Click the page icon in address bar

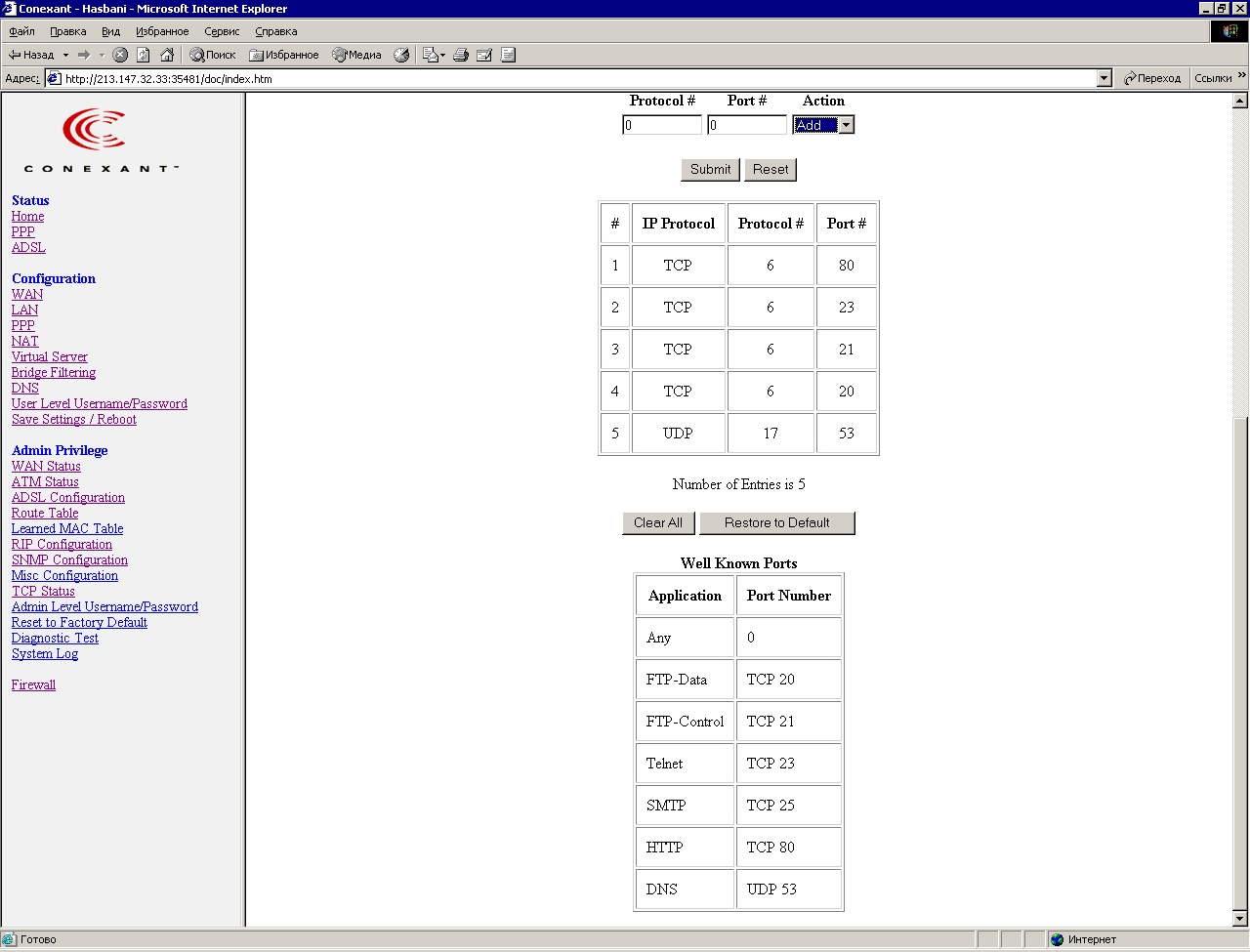(x=55, y=78)
